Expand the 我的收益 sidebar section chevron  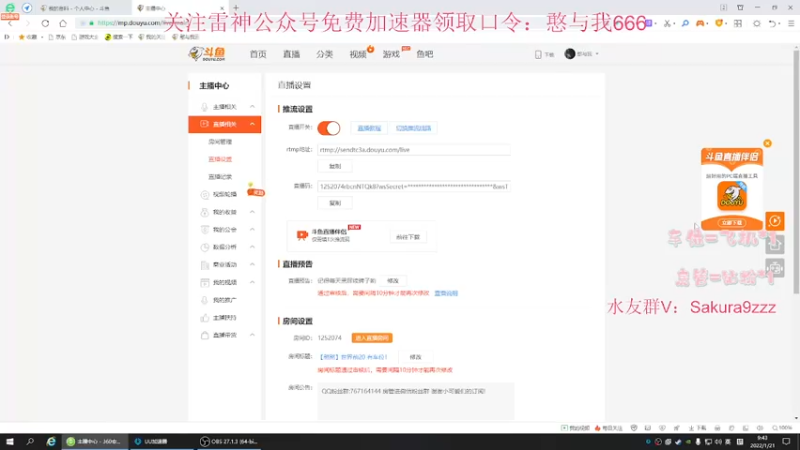[x=252, y=212]
